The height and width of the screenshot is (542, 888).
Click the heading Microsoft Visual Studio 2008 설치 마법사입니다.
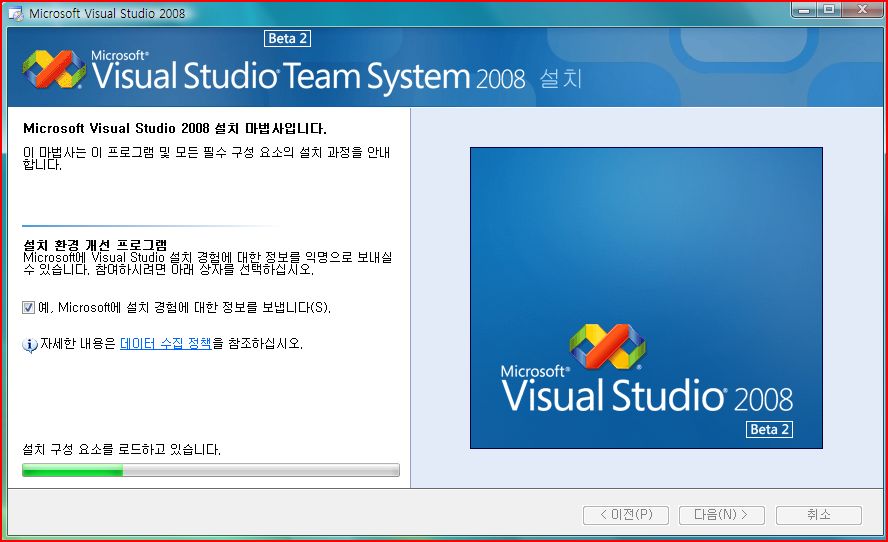[174, 129]
